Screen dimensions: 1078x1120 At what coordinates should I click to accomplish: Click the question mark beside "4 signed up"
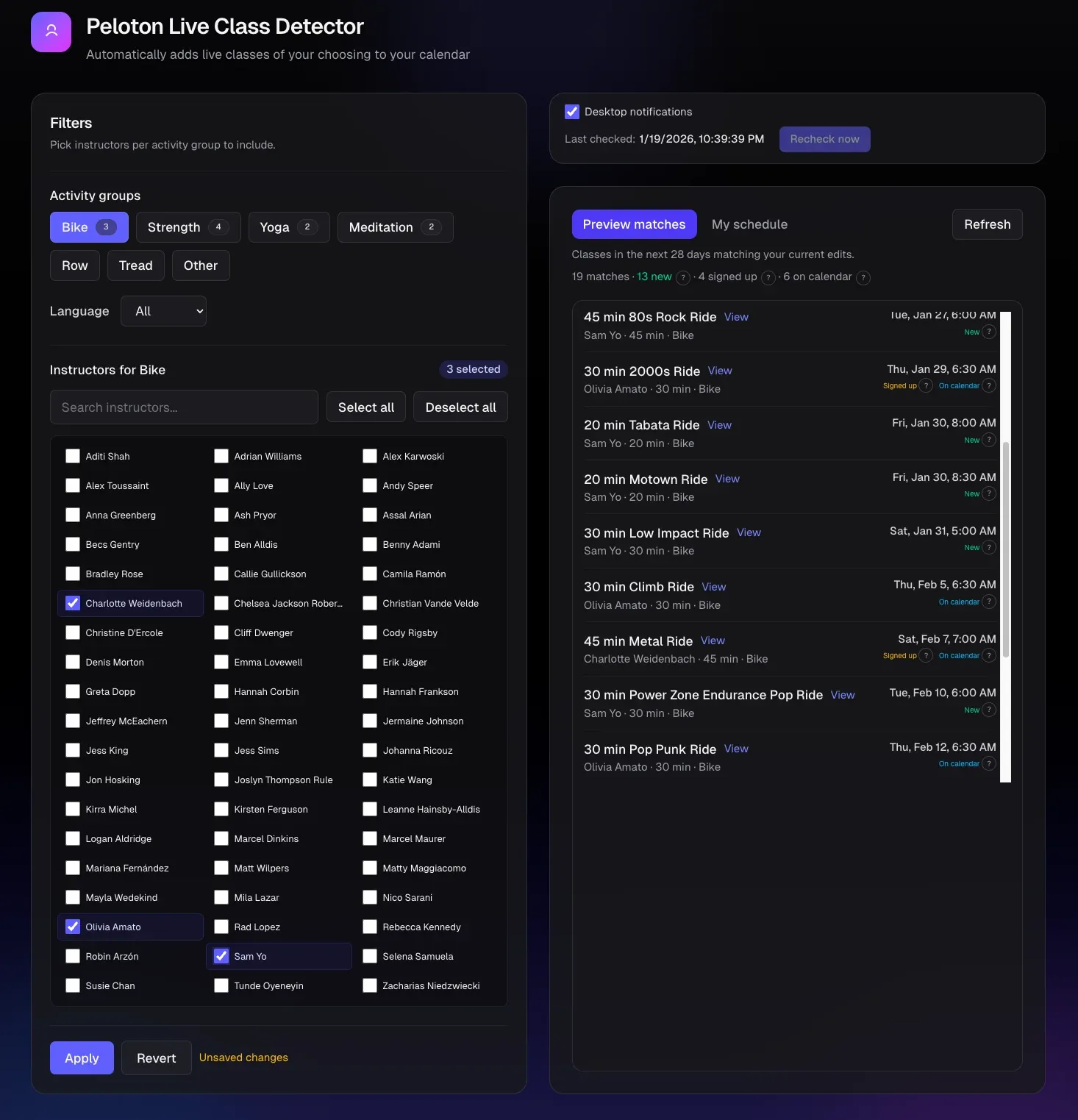pos(768,278)
